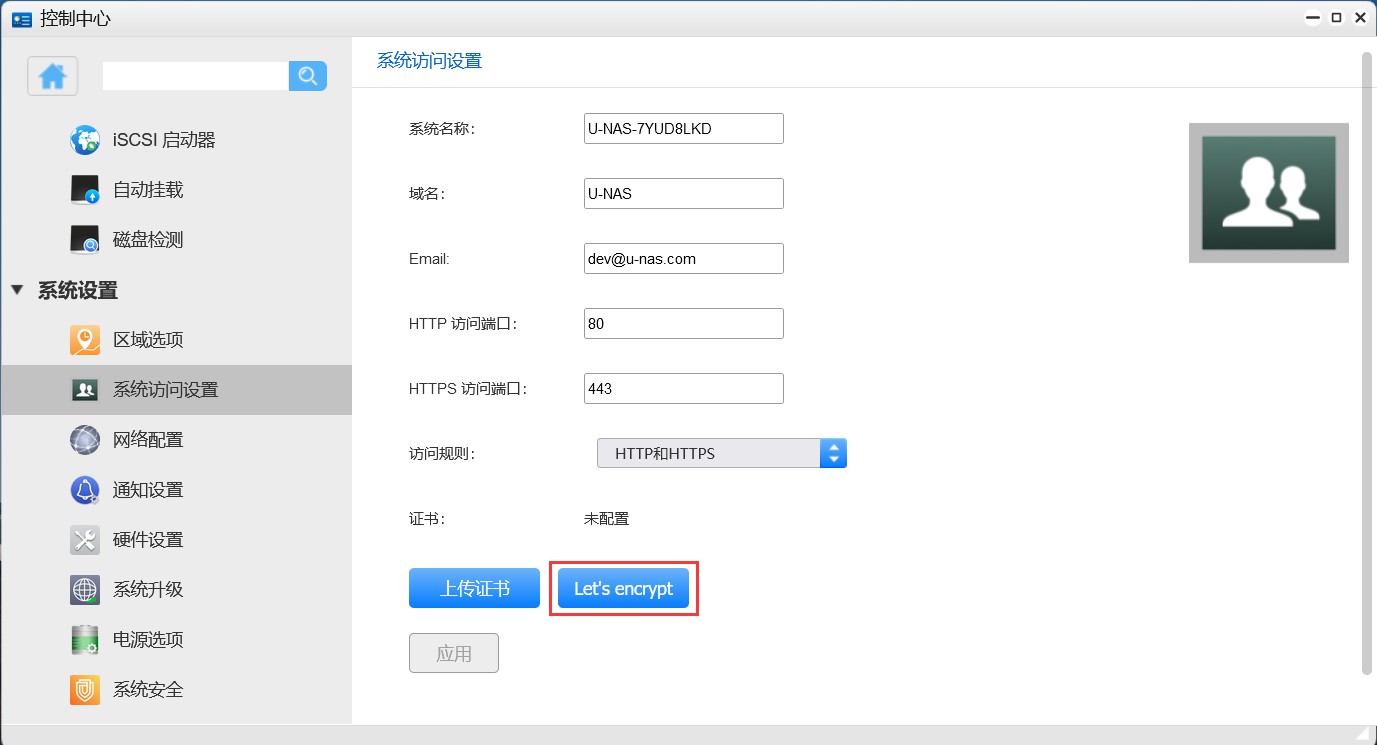Click the 应用 apply button

coord(454,653)
